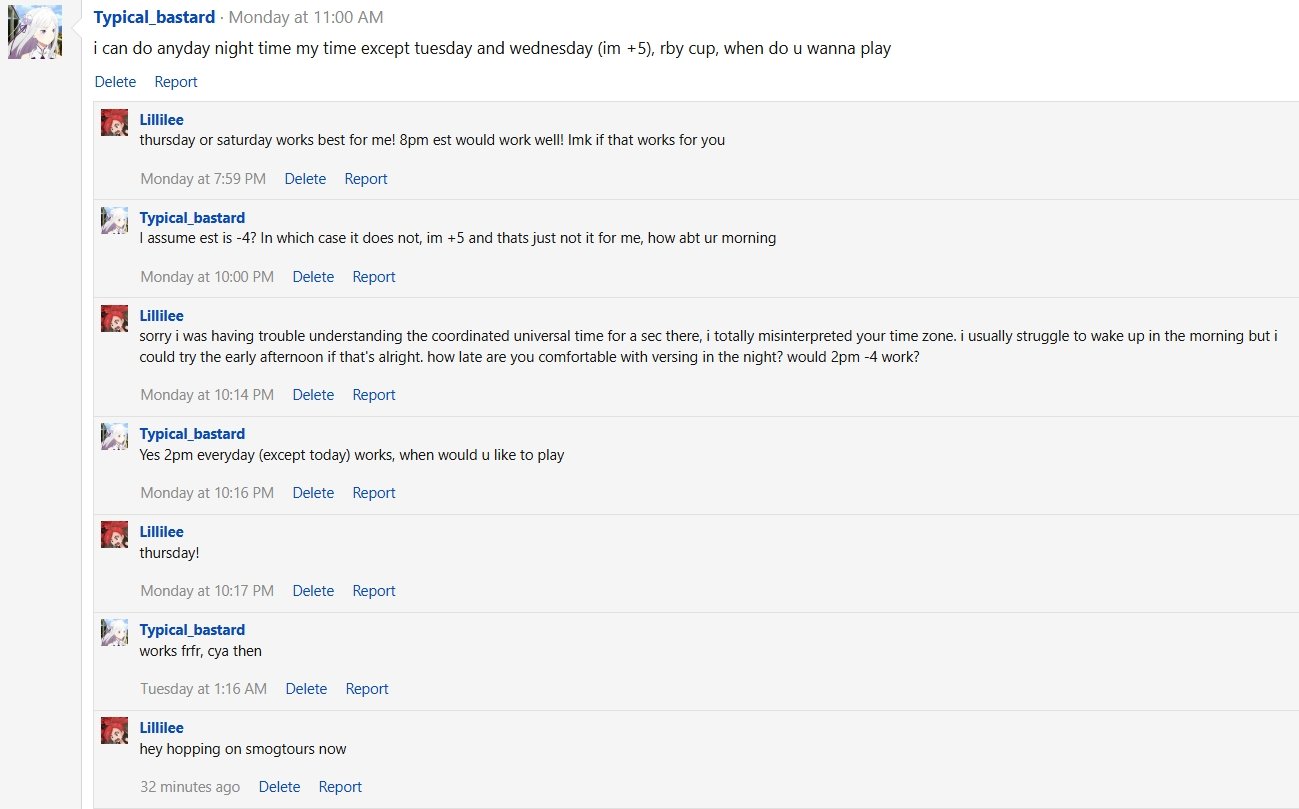
Task: Report the comment posted Monday at 10:16 PM
Action: pyautogui.click(x=374, y=493)
